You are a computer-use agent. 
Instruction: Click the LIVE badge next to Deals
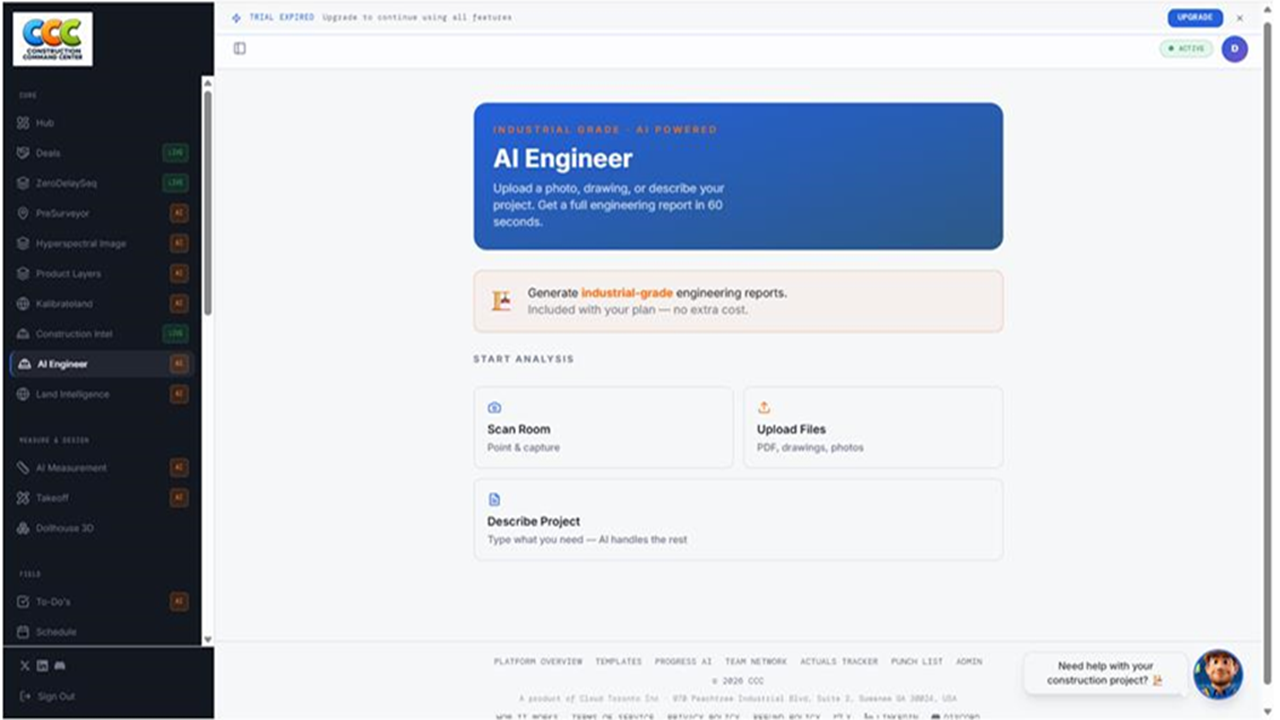click(175, 153)
